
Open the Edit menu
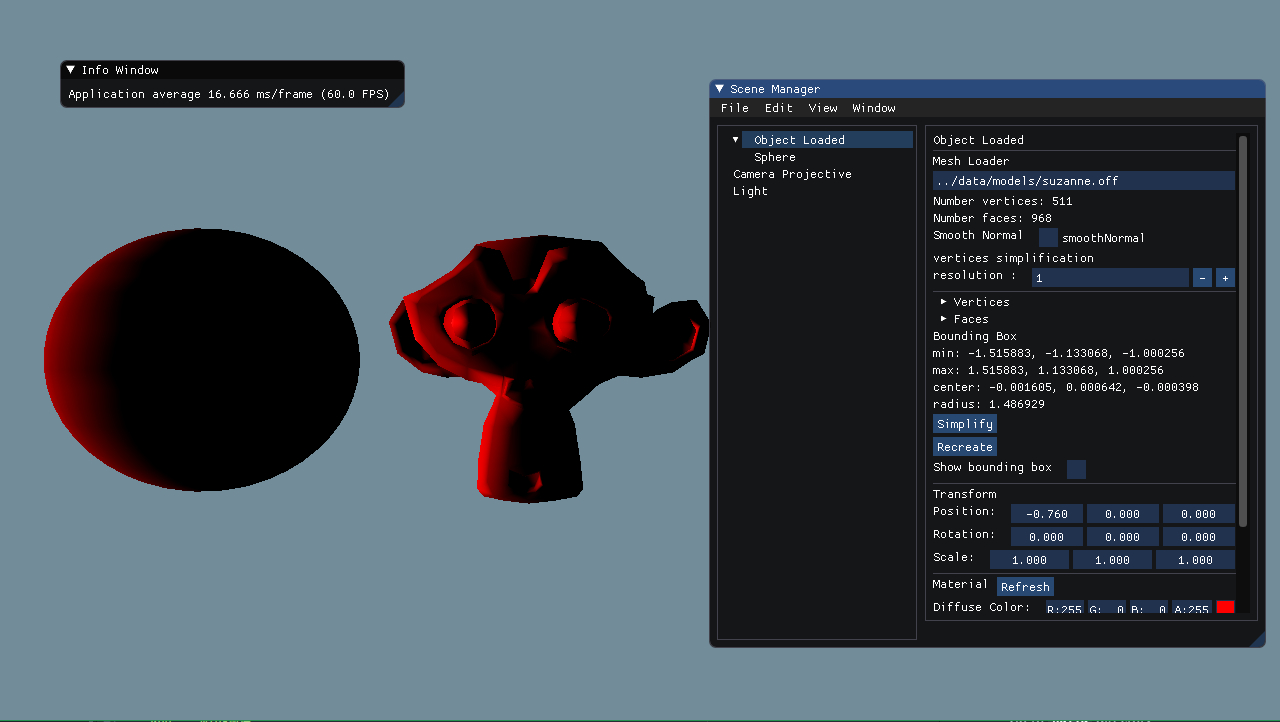click(779, 108)
